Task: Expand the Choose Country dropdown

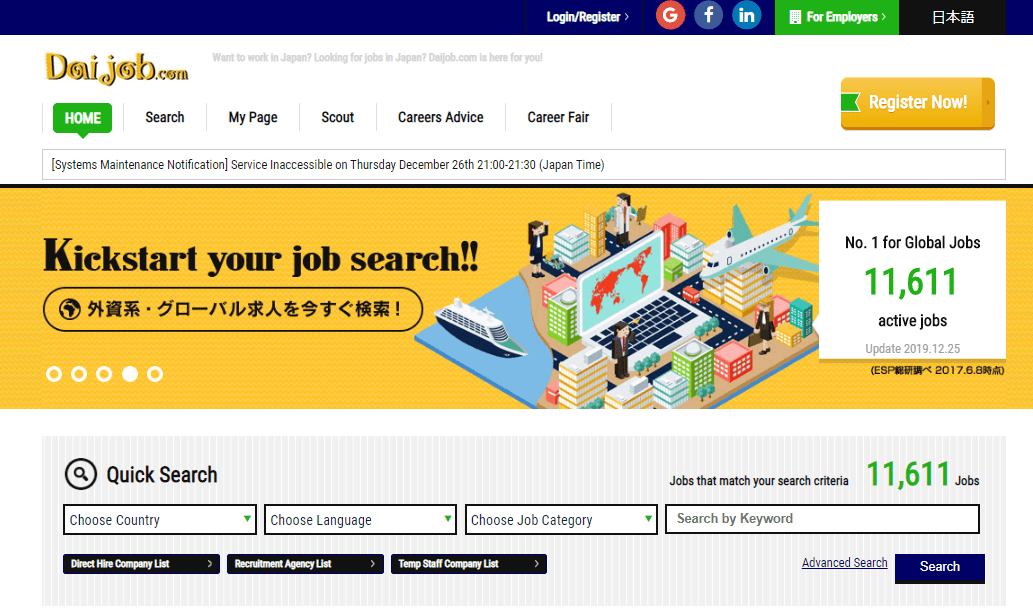Action: [159, 520]
